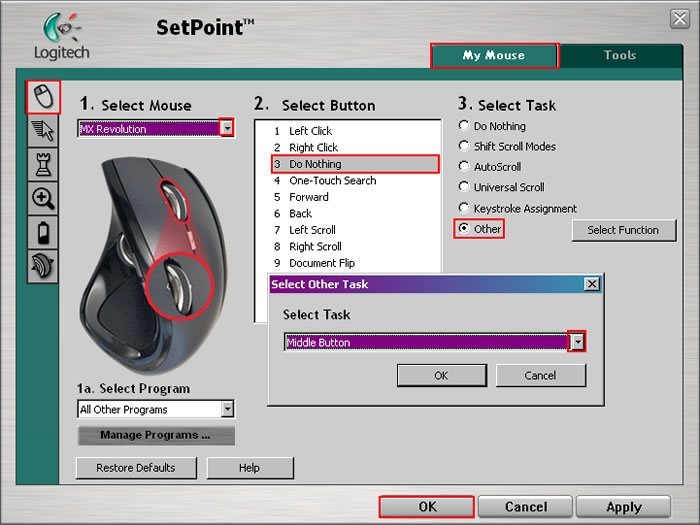Apply the mouse settings
Viewport: 700px width, 525px height.
click(x=624, y=507)
